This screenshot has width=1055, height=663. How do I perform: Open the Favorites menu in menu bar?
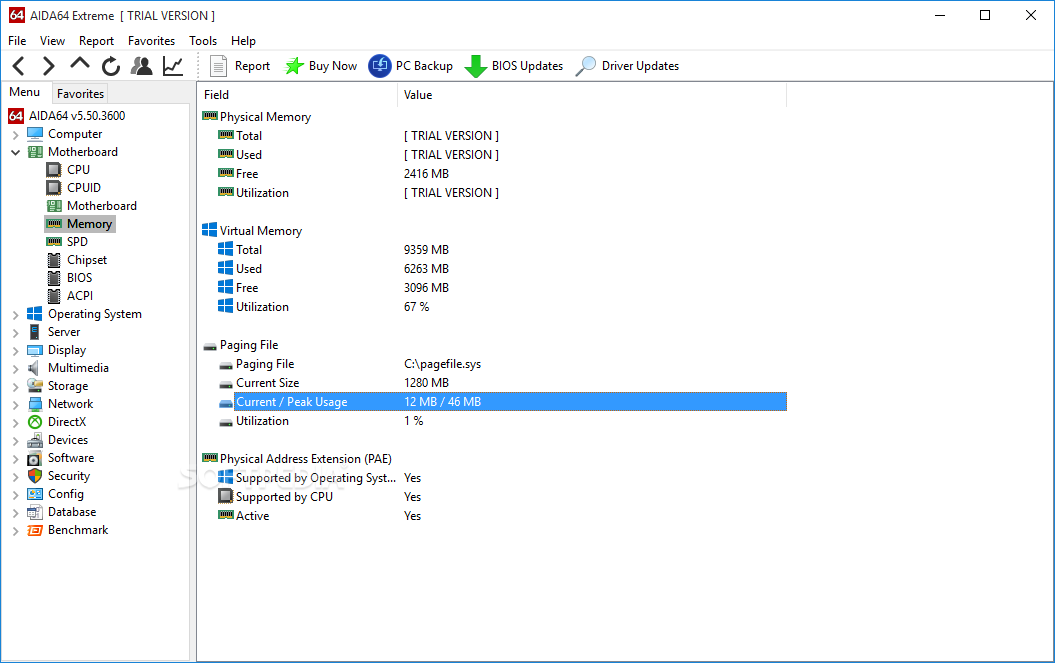[151, 41]
